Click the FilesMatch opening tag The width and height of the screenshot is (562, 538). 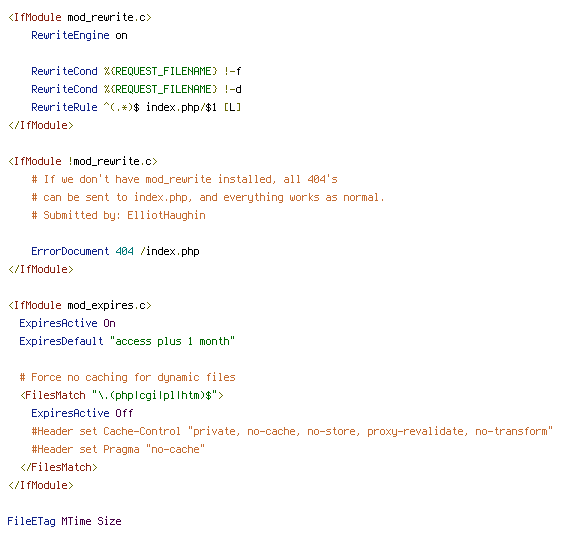tap(122, 395)
